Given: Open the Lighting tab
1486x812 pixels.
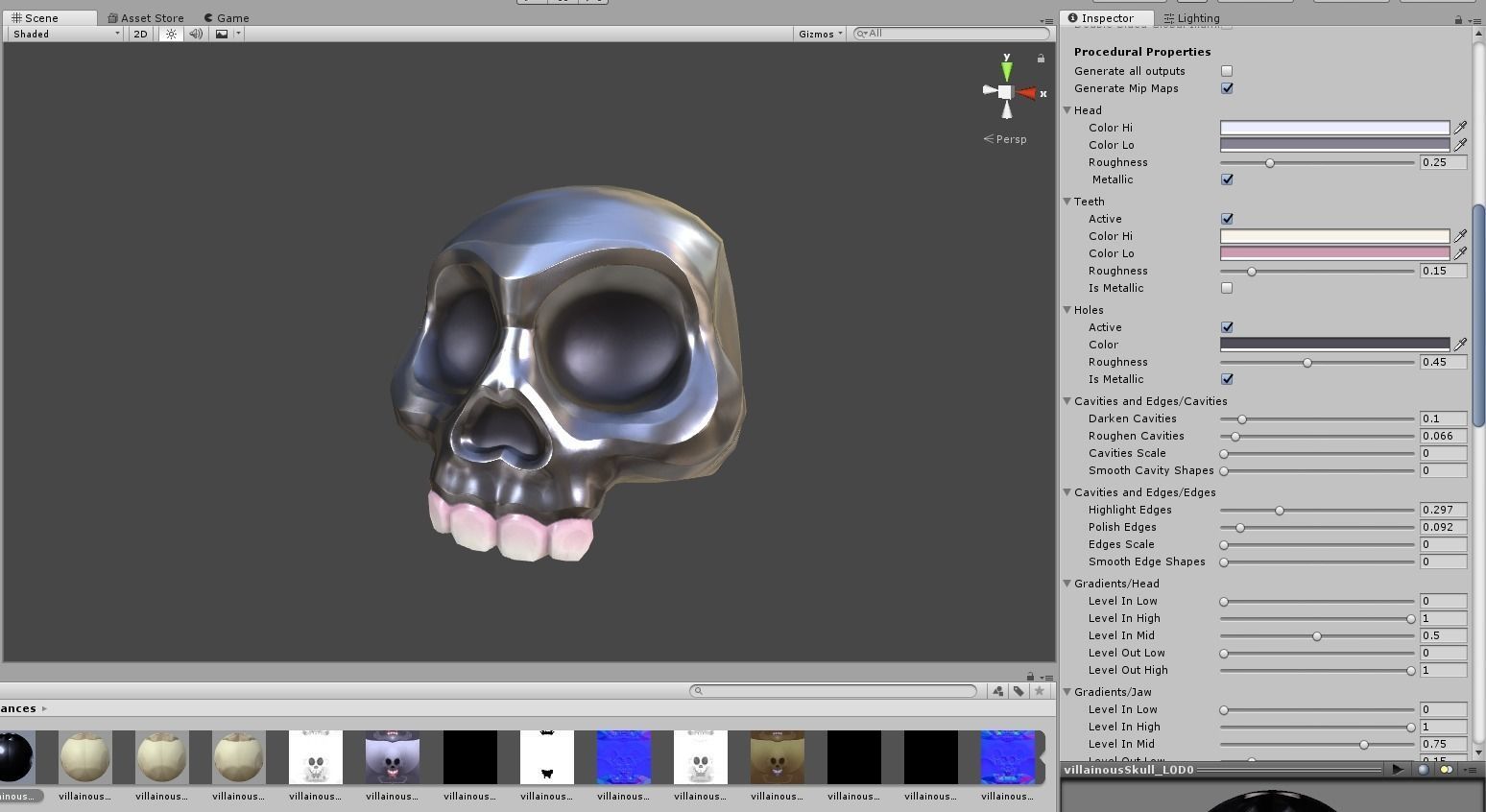Looking at the screenshot, I should [1191, 18].
